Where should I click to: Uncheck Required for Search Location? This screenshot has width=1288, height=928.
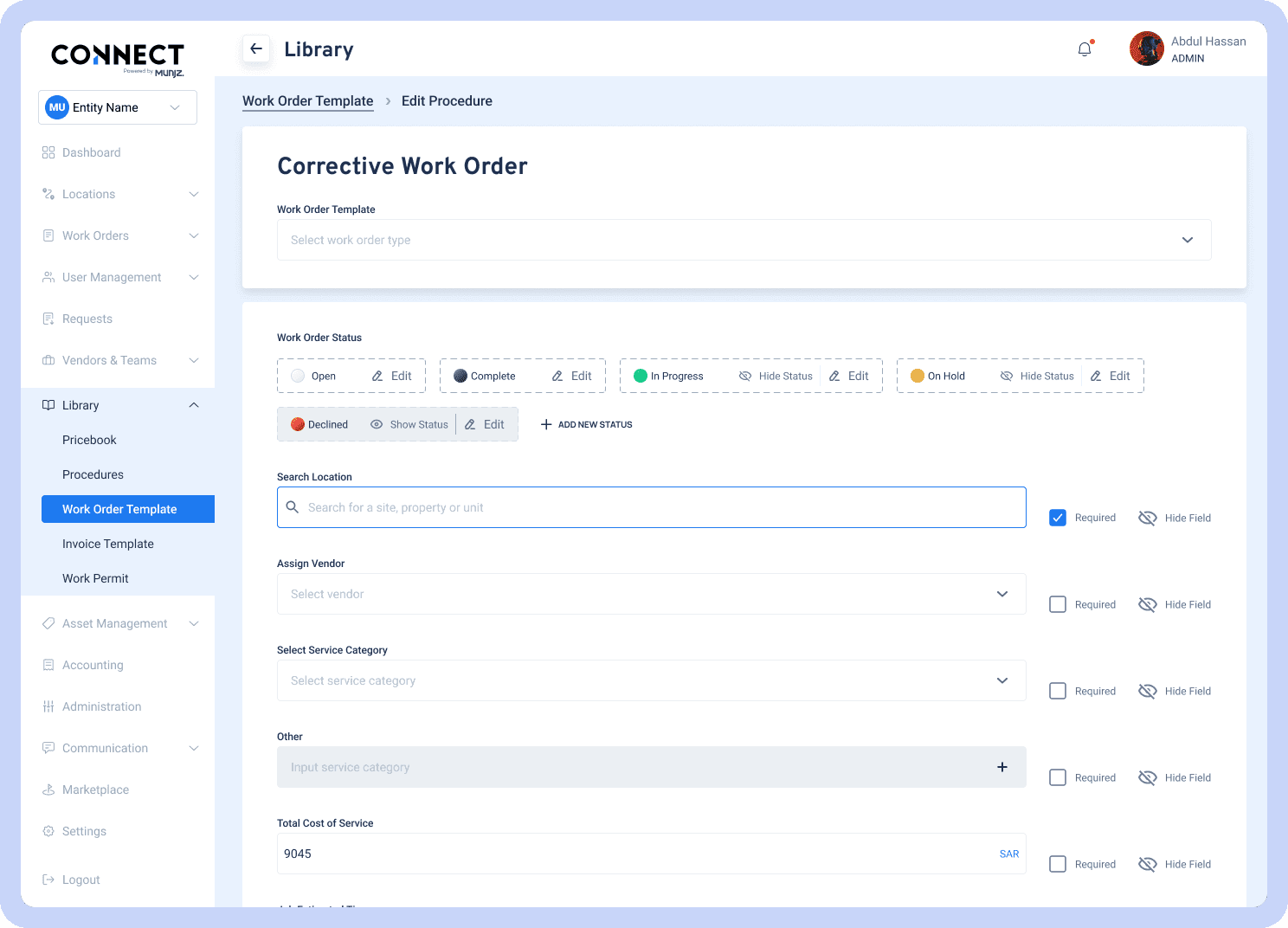[x=1057, y=518]
